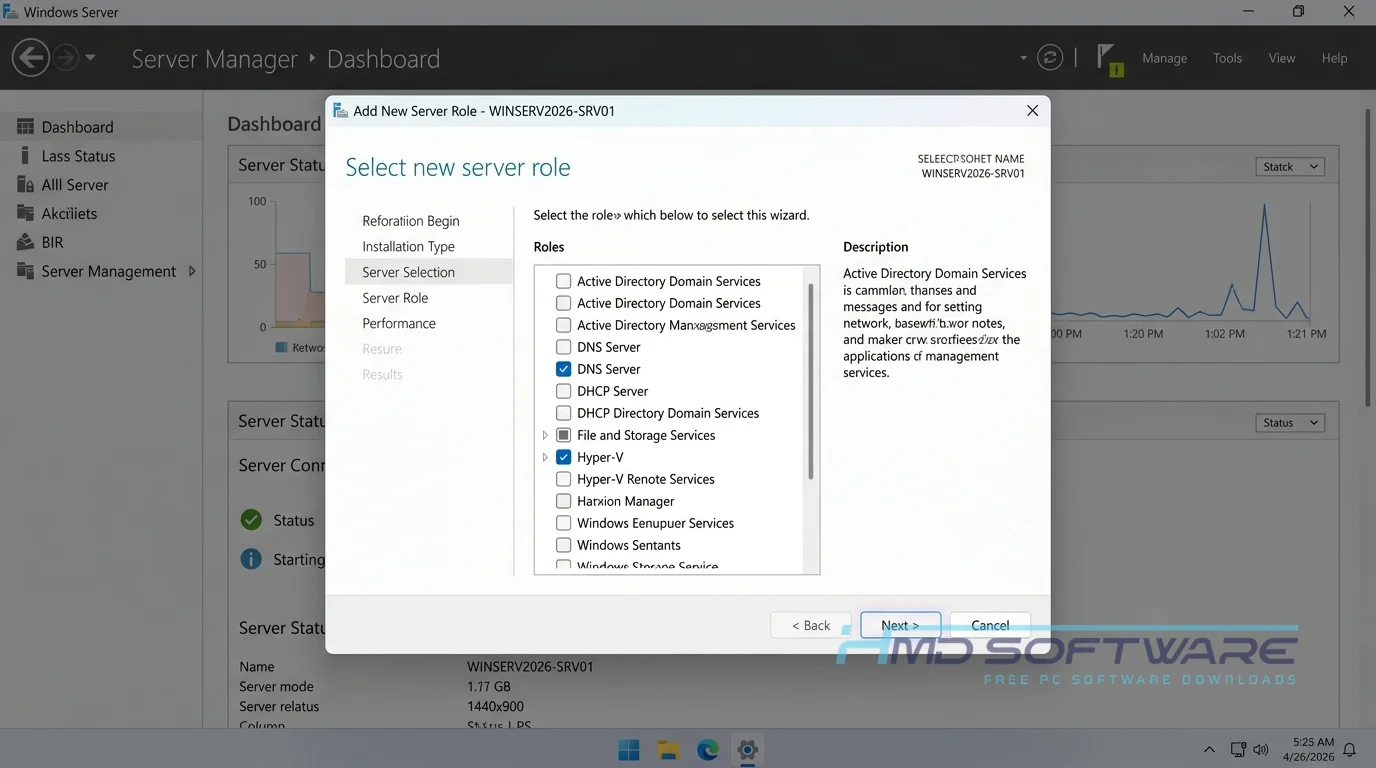Click the forward navigation arrow in Server Manager
Image resolution: width=1376 pixels, height=768 pixels.
coord(66,58)
